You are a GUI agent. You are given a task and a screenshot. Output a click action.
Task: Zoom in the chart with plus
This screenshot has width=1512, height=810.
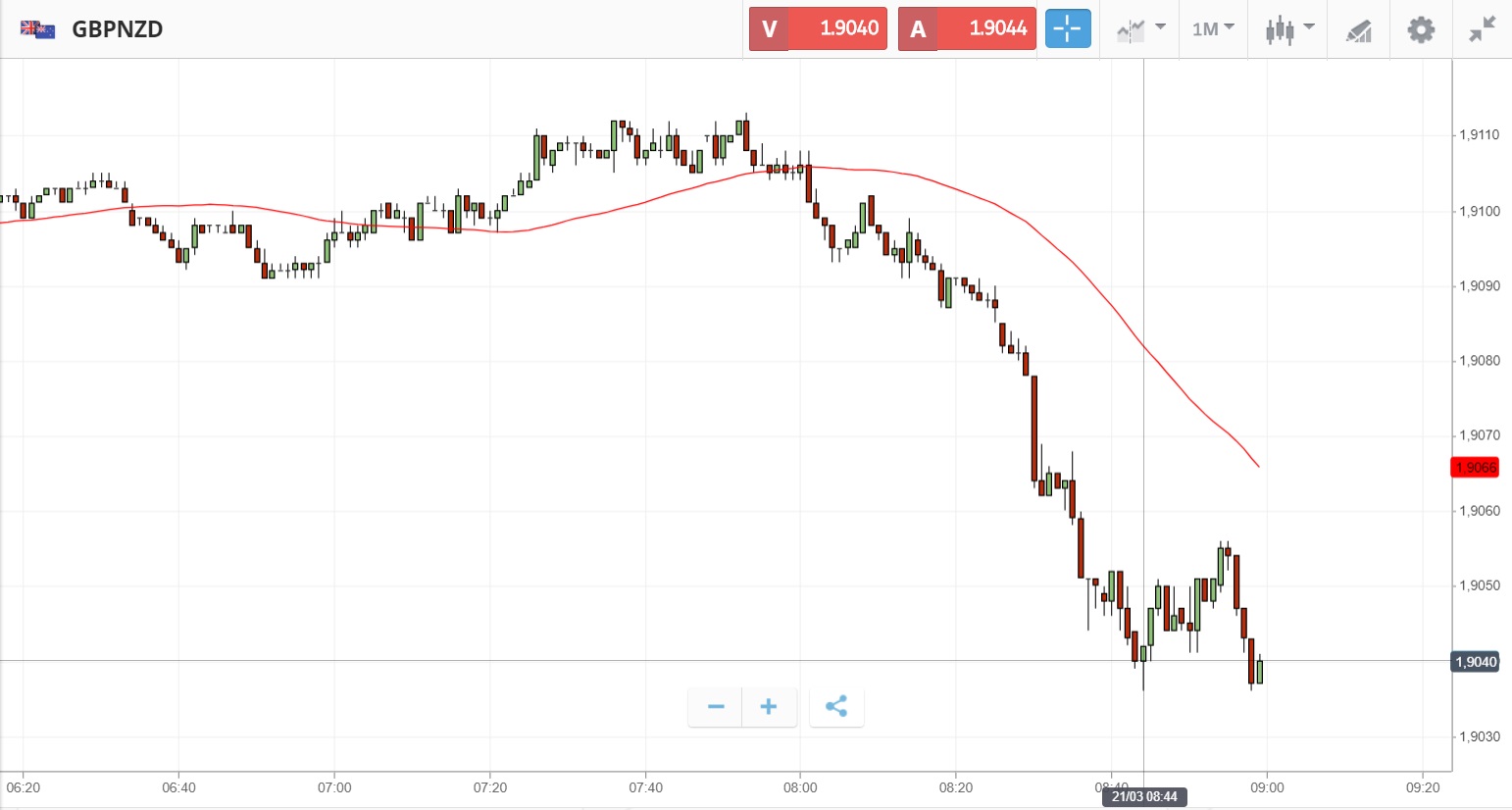pos(769,707)
